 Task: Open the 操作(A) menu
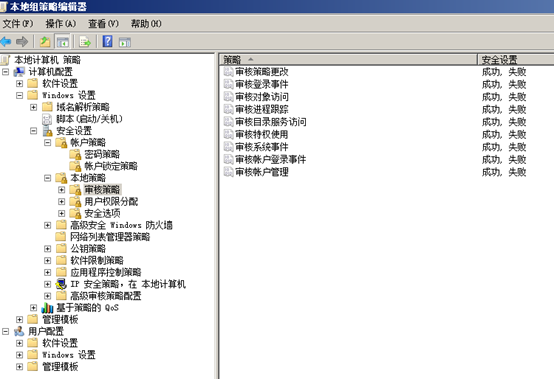[60, 24]
